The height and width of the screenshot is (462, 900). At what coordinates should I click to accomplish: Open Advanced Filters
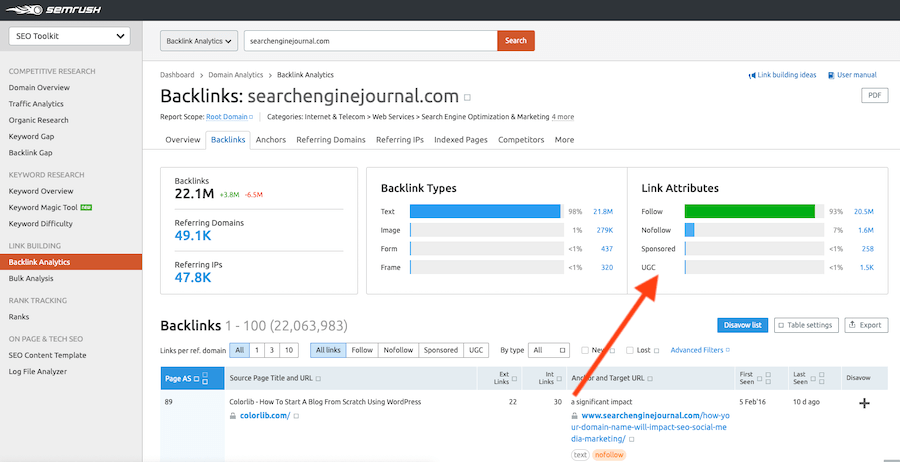(697, 350)
